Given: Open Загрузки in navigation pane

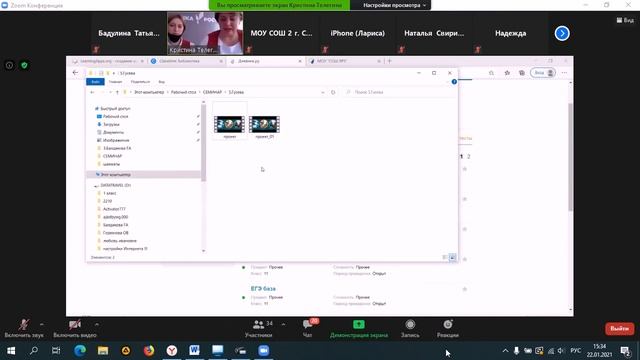Looking at the screenshot, I should (111, 124).
